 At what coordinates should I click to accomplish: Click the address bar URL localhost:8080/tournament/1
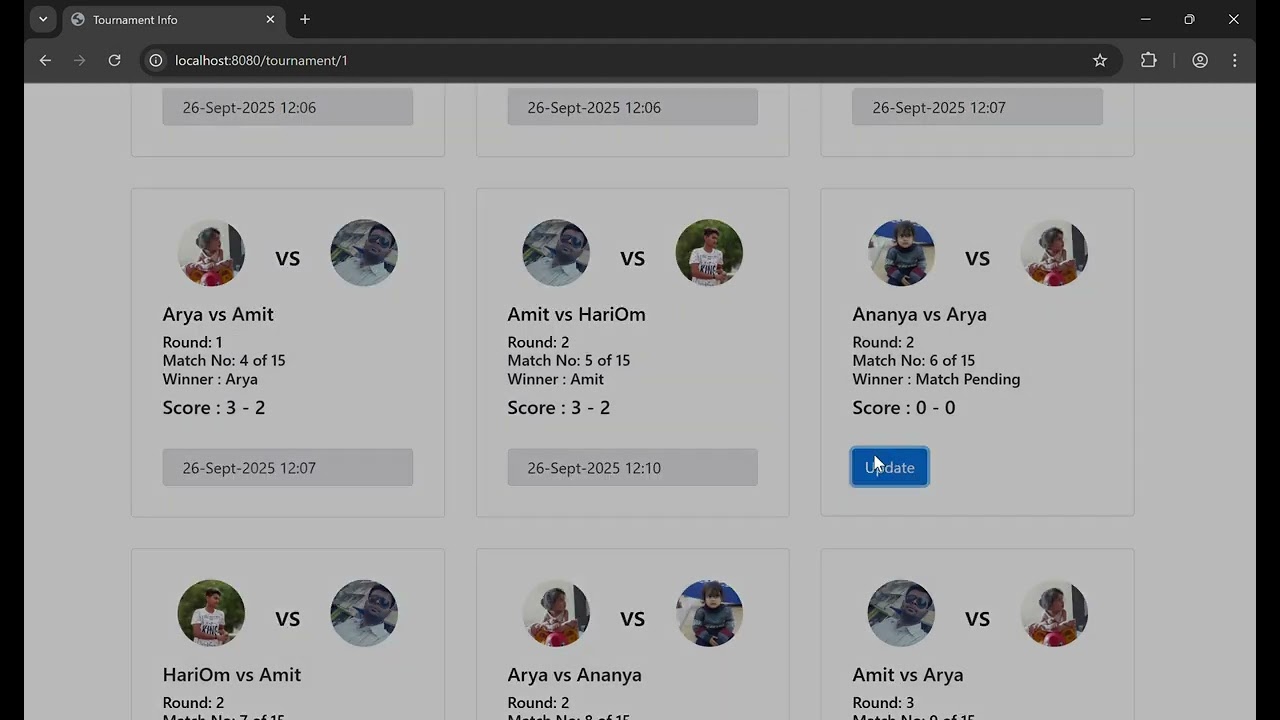pyautogui.click(x=261, y=60)
